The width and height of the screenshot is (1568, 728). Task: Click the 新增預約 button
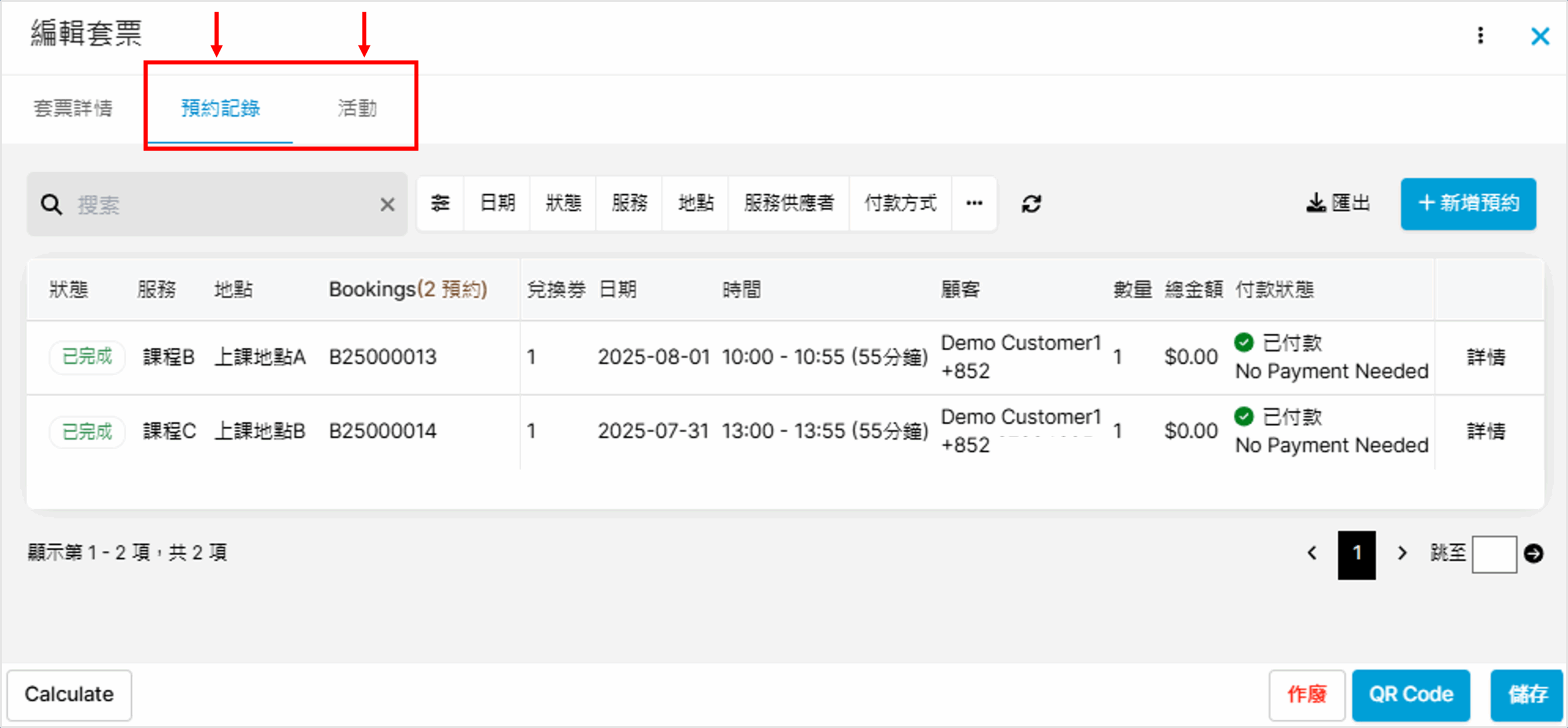coord(1468,203)
